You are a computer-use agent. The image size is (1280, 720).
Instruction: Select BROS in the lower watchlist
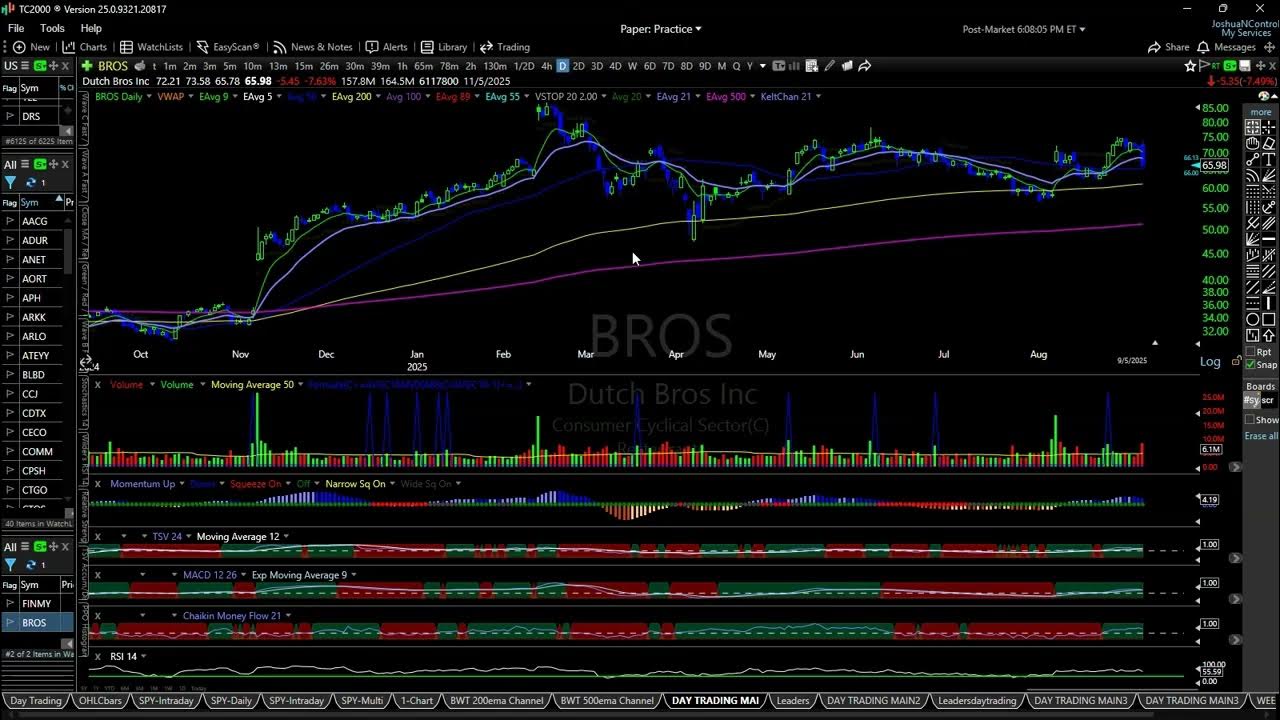pos(37,622)
